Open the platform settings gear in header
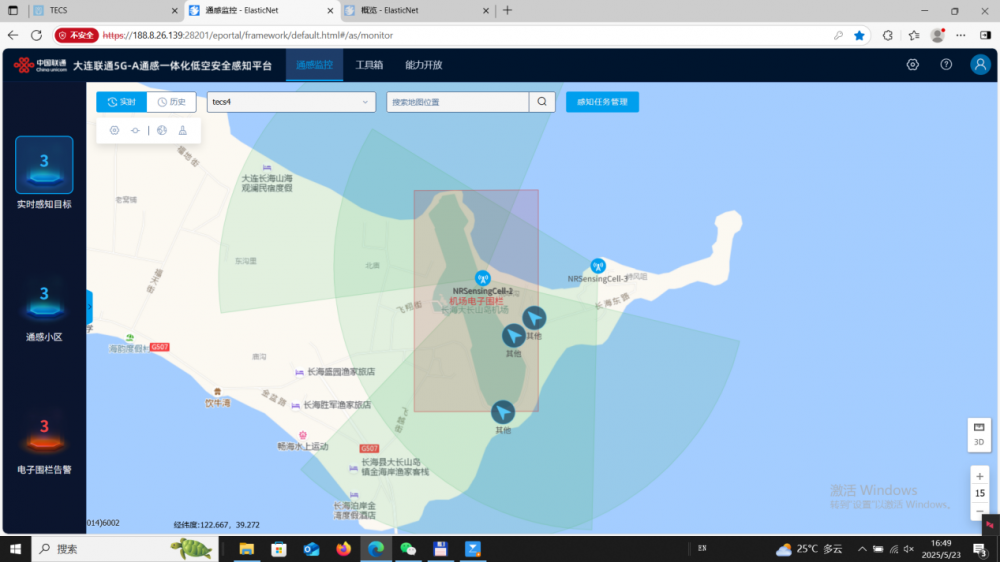Screen dimensions: 1000x562 tap(913, 65)
